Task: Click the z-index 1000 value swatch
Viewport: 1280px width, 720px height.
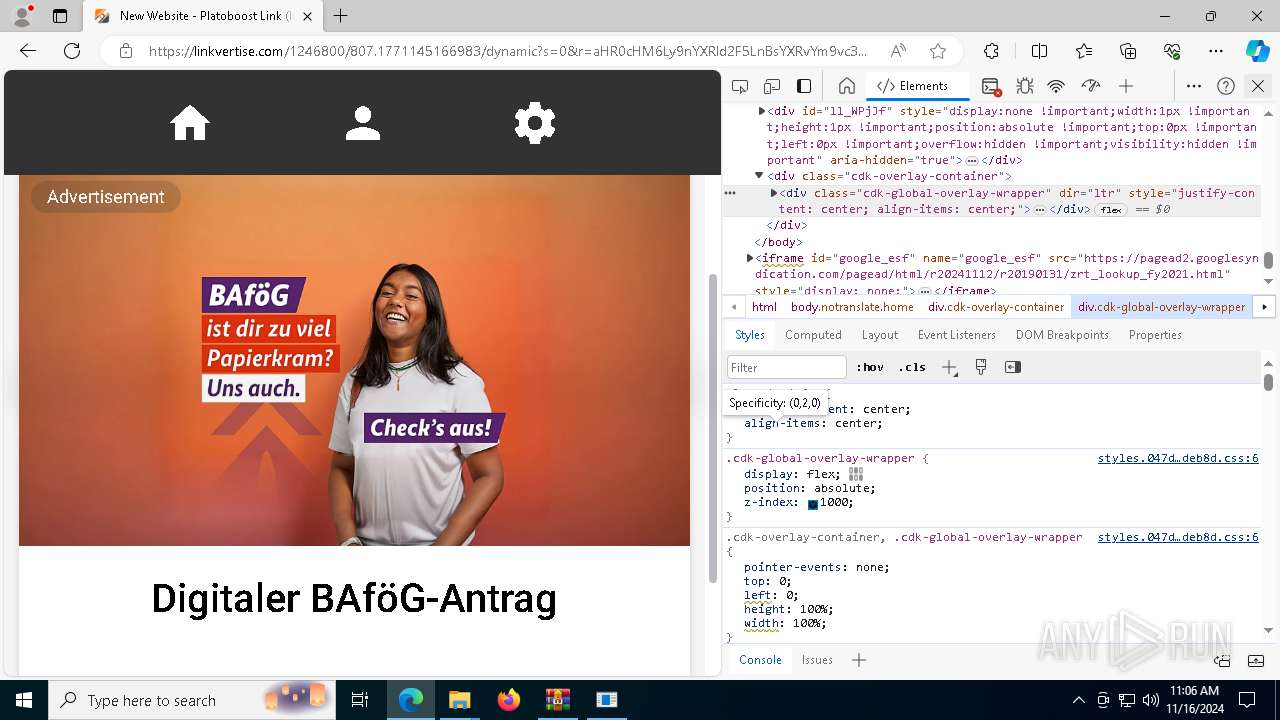Action: [813, 504]
